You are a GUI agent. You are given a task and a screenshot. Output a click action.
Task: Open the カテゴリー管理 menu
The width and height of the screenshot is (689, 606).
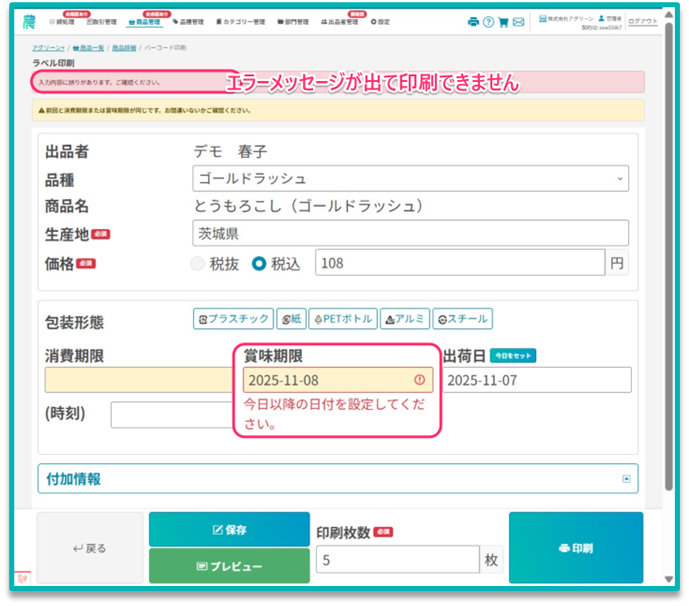pos(240,21)
